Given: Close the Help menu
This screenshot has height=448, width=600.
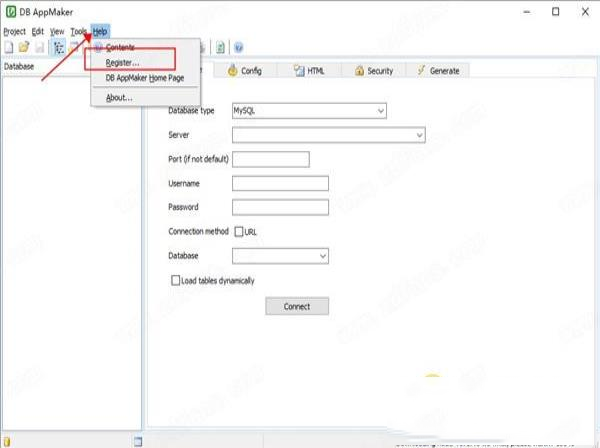Looking at the screenshot, I should [100, 31].
